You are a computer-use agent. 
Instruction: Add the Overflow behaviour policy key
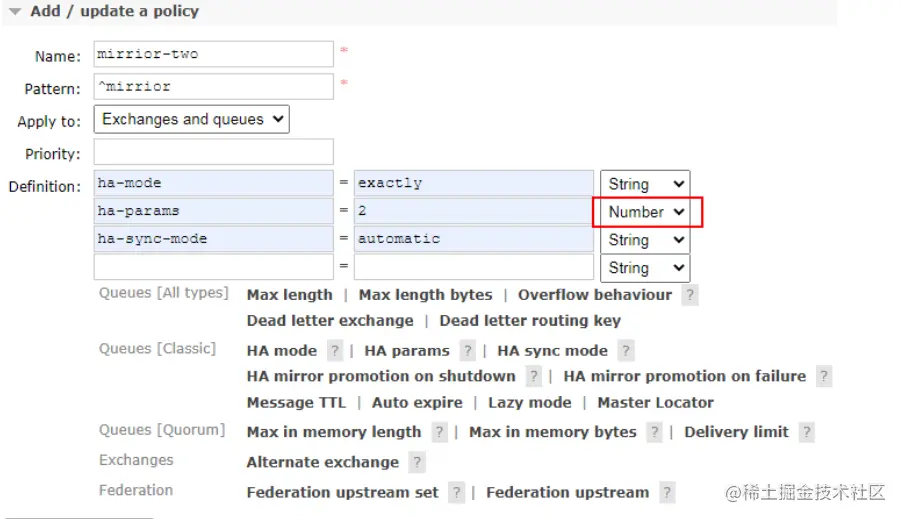pyautogui.click(x=595, y=295)
